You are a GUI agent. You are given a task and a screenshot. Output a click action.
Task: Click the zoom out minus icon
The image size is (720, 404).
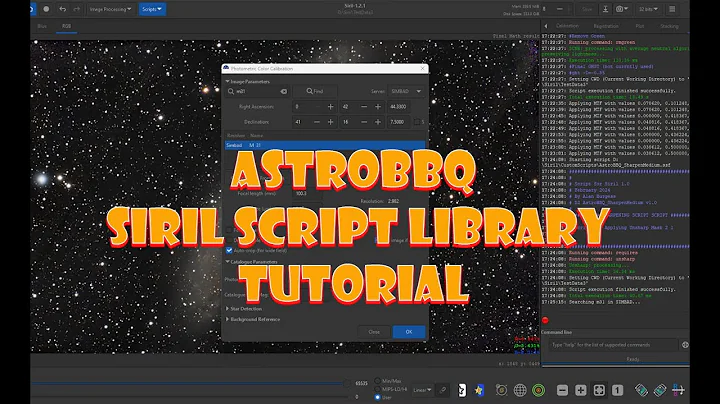[562, 390]
